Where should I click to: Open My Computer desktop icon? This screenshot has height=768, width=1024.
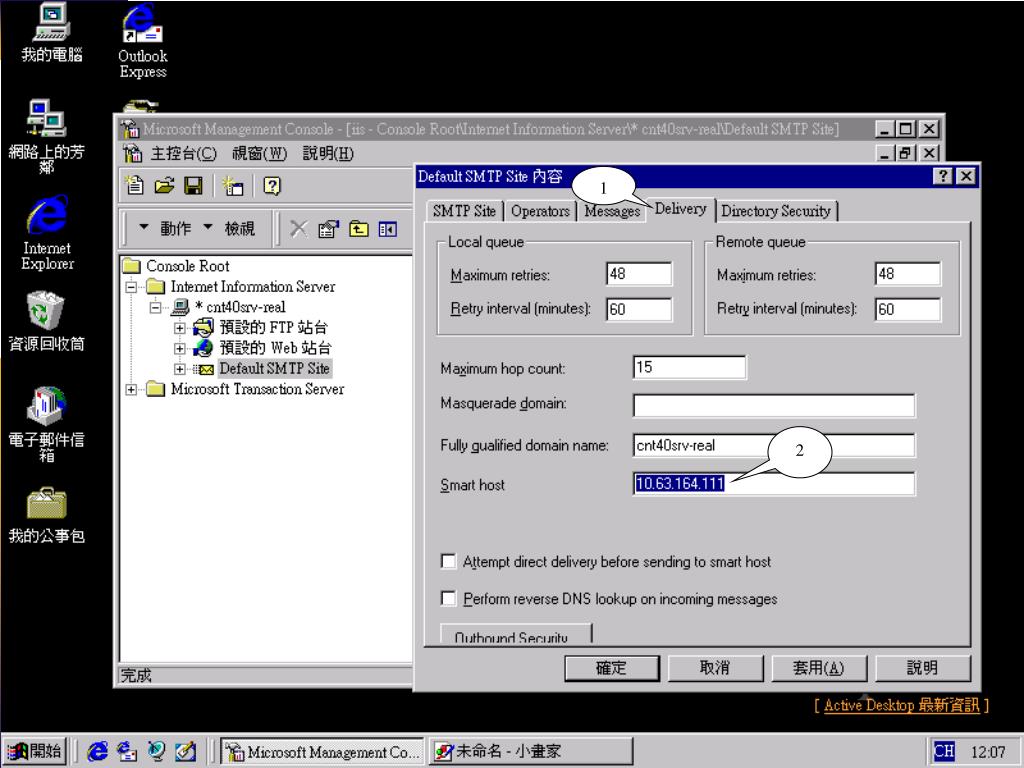52,33
